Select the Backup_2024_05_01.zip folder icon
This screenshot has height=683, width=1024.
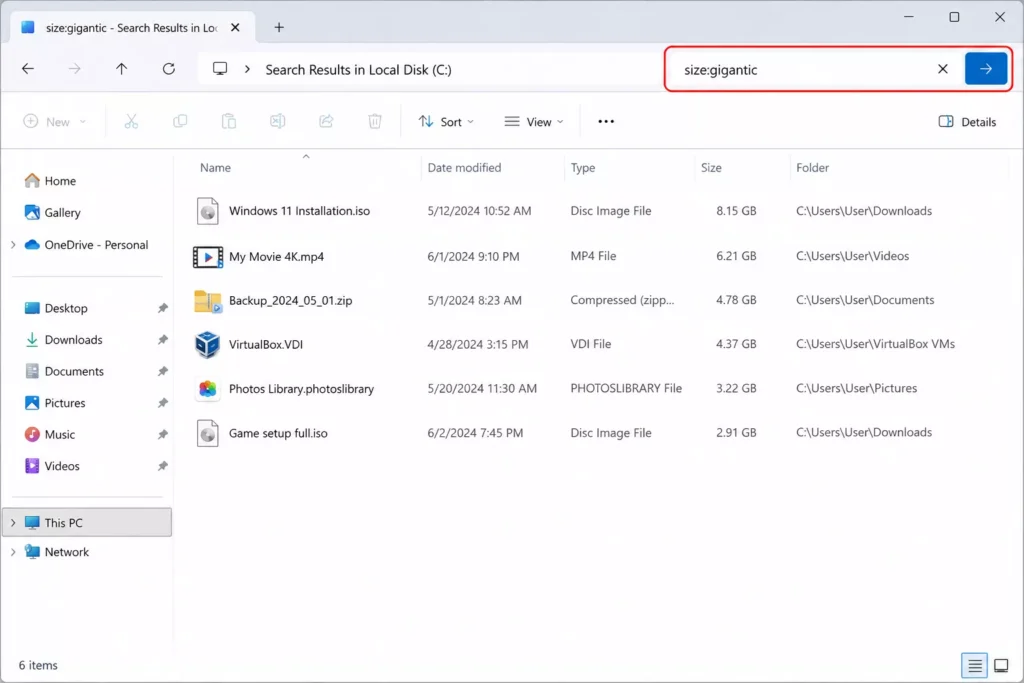[x=208, y=301]
